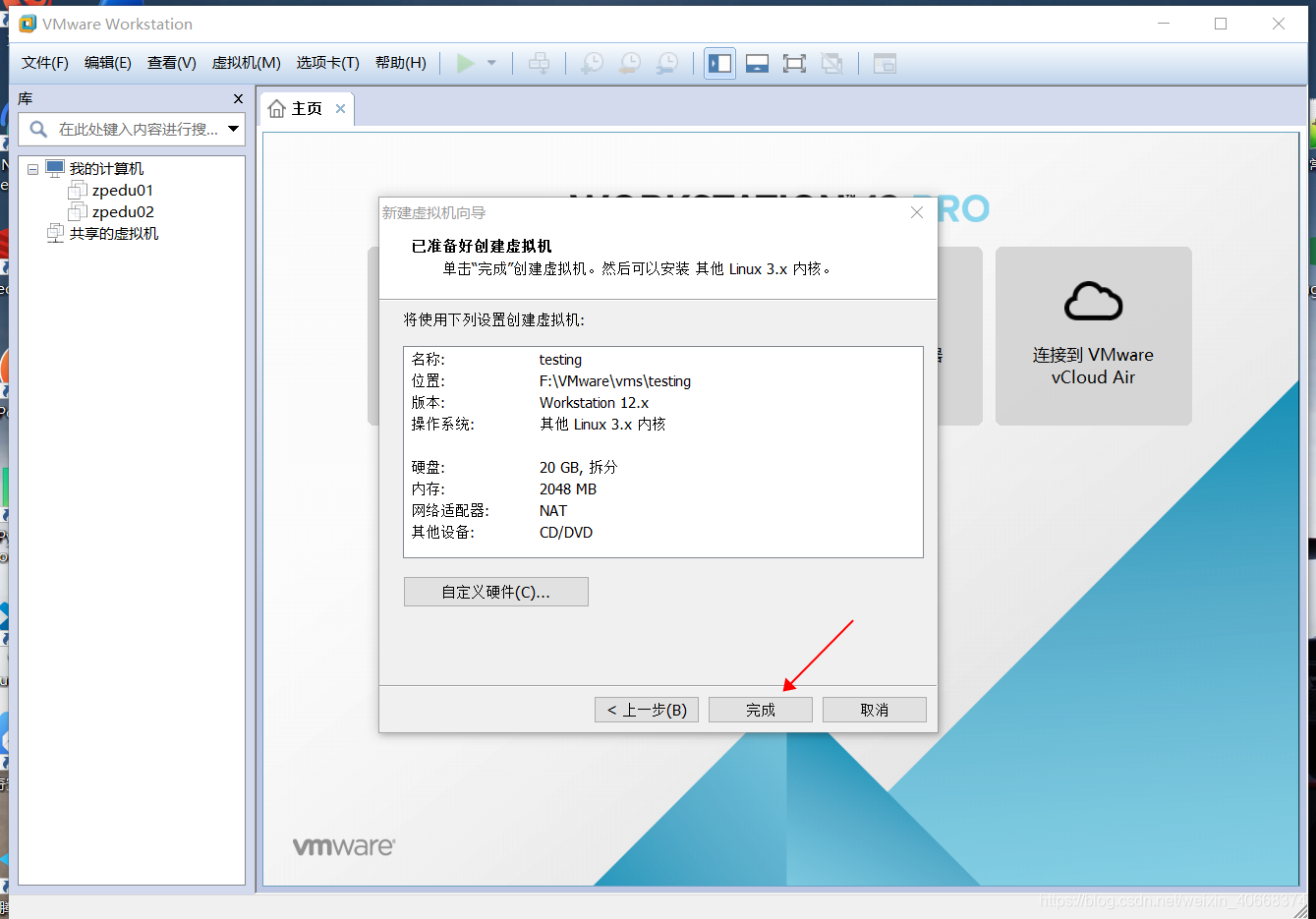
Task: Click the zpedu01 VM icon
Action: [78, 191]
